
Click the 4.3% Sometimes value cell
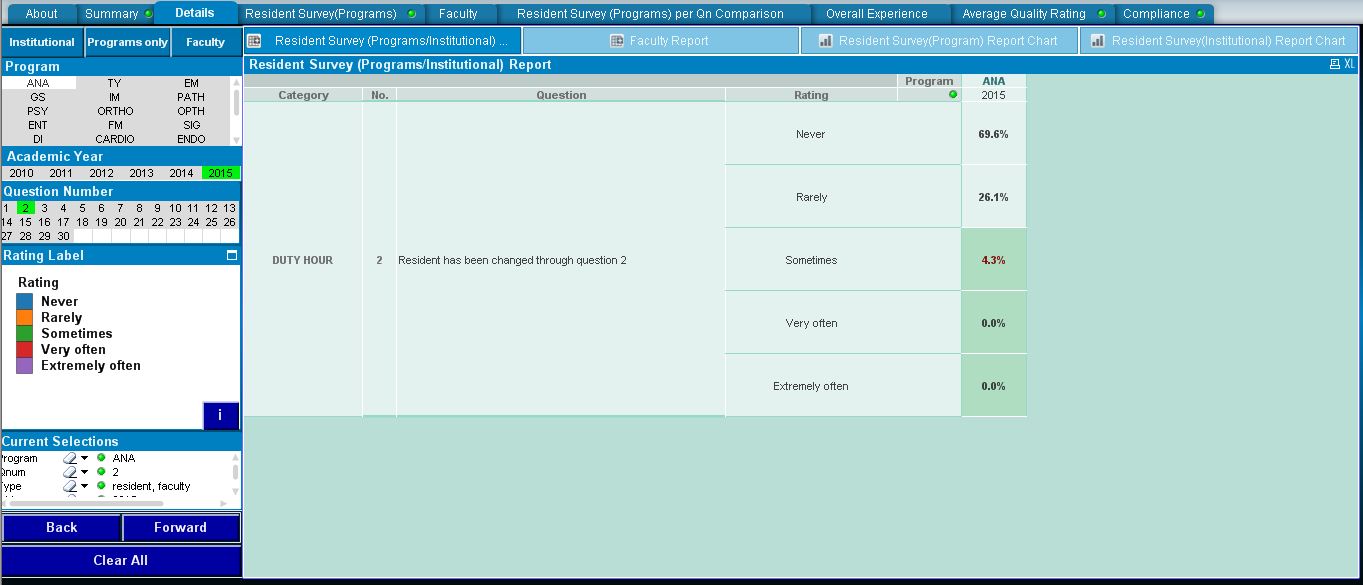(x=993, y=260)
